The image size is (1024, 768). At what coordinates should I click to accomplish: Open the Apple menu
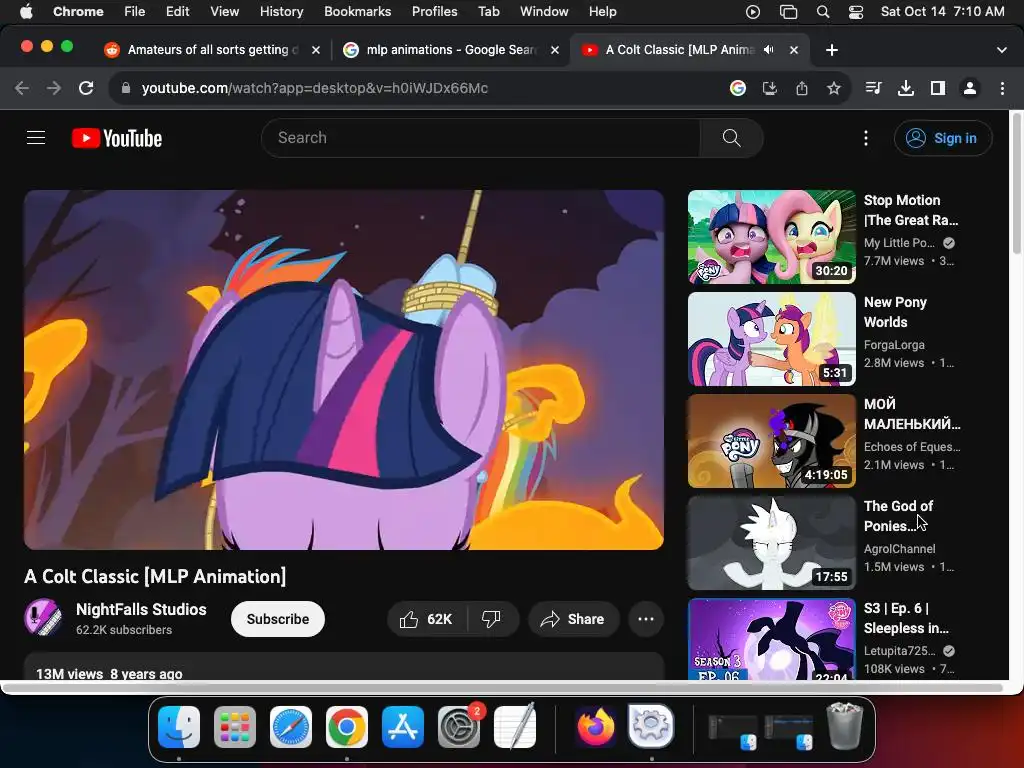(x=26, y=11)
